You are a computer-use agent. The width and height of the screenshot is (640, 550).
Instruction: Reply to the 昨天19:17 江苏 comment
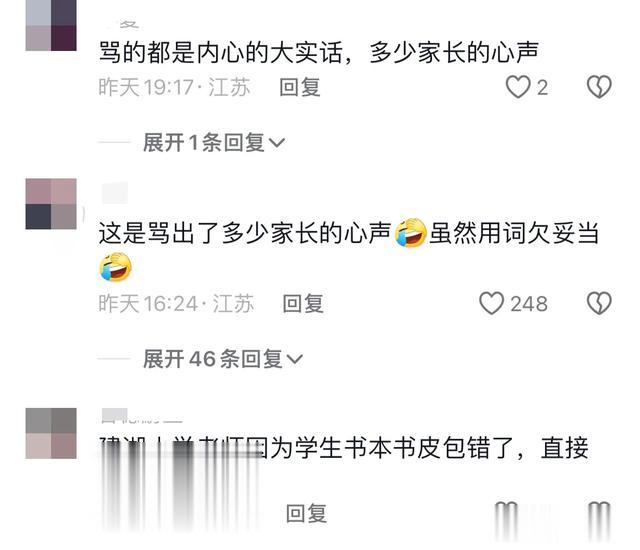300,87
